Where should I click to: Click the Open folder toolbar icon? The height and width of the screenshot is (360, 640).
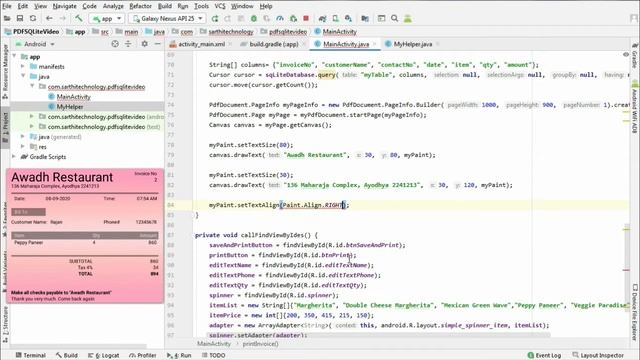point(7,18)
